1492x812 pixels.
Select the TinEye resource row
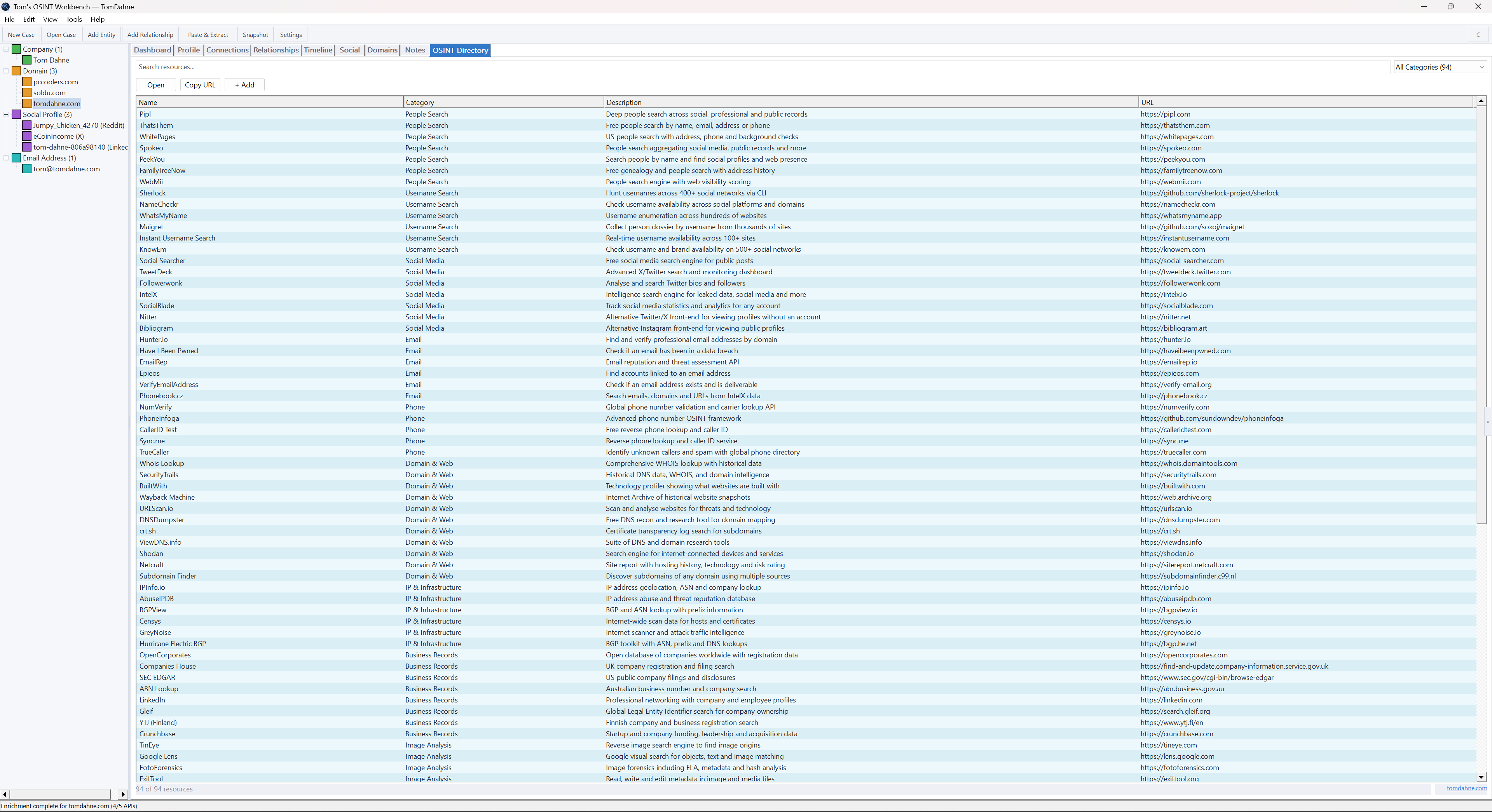(x=806, y=746)
